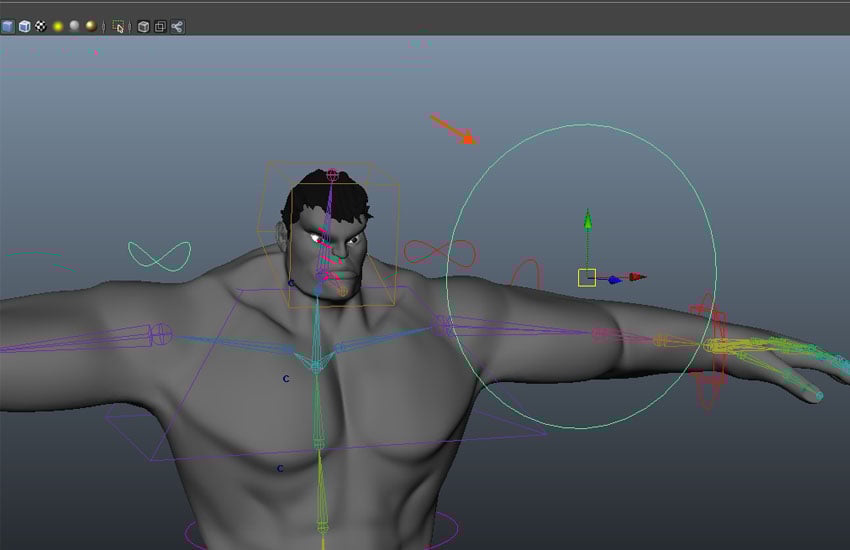Click the gold sphere rendering icon
Screen dimensions: 850x550
pos(90,27)
